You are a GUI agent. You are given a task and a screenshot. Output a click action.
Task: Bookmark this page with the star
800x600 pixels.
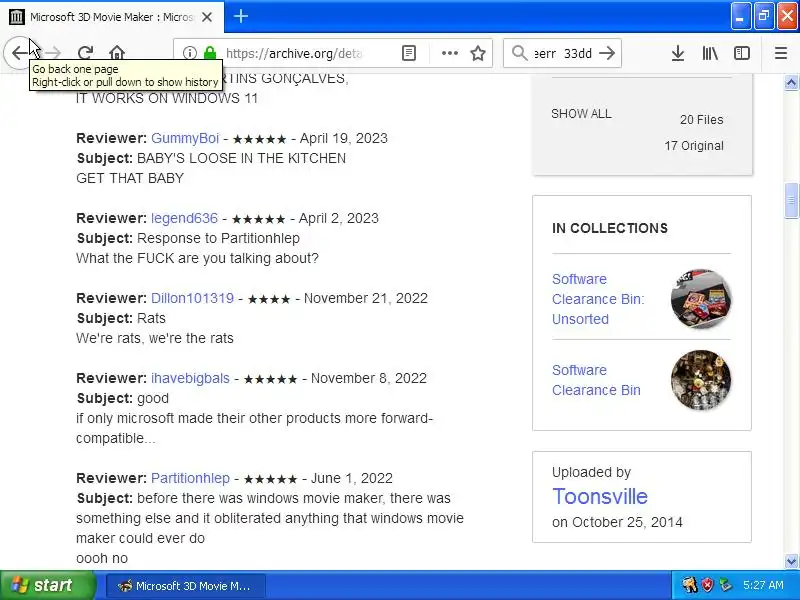point(478,53)
